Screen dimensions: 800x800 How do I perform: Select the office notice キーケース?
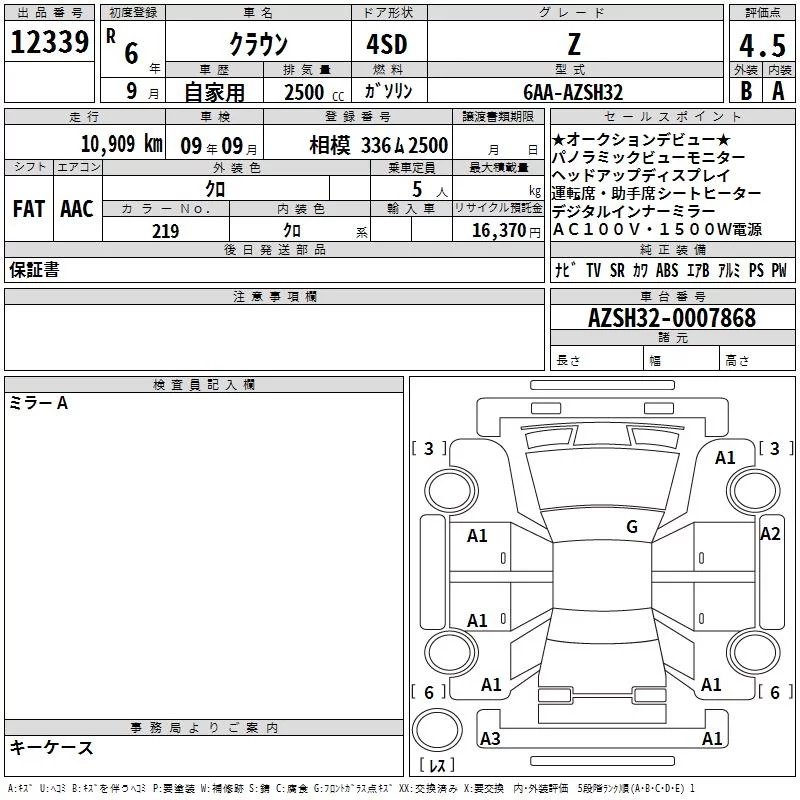coord(52,747)
